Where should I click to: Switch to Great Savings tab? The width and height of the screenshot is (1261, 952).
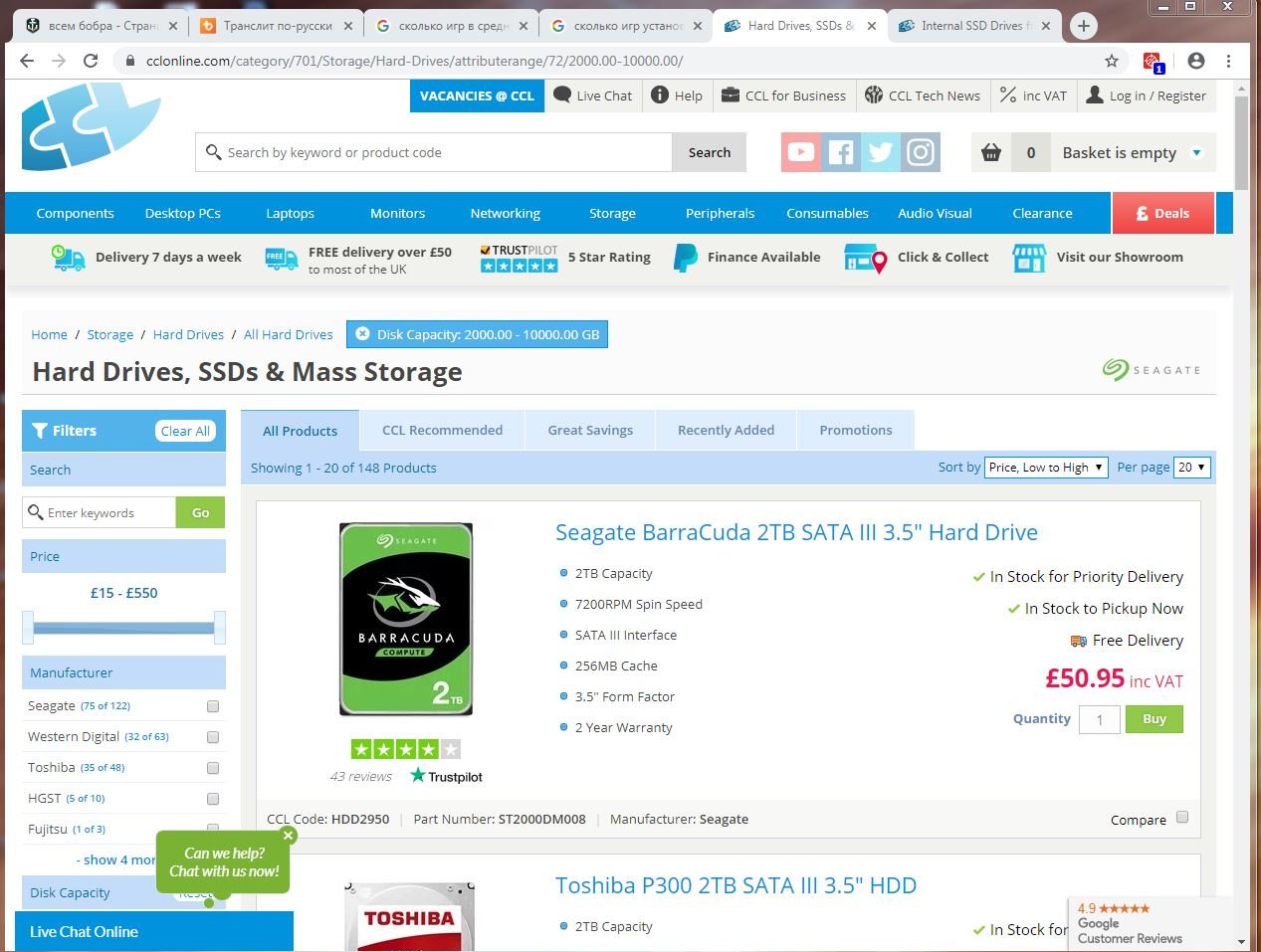coord(590,430)
